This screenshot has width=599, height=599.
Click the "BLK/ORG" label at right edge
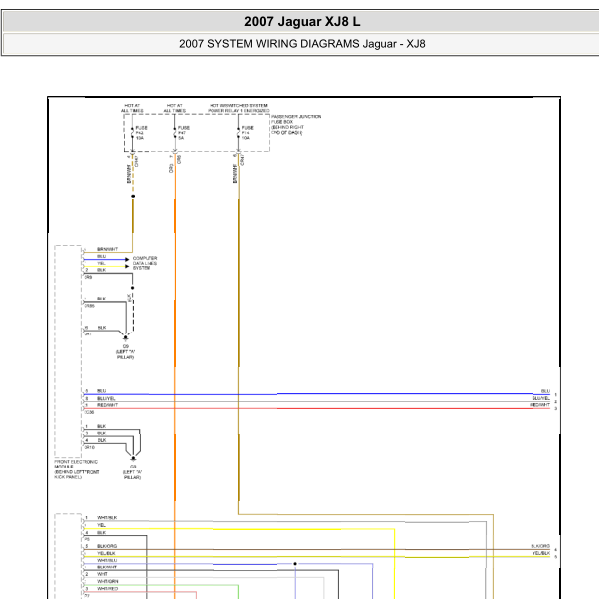click(540, 546)
